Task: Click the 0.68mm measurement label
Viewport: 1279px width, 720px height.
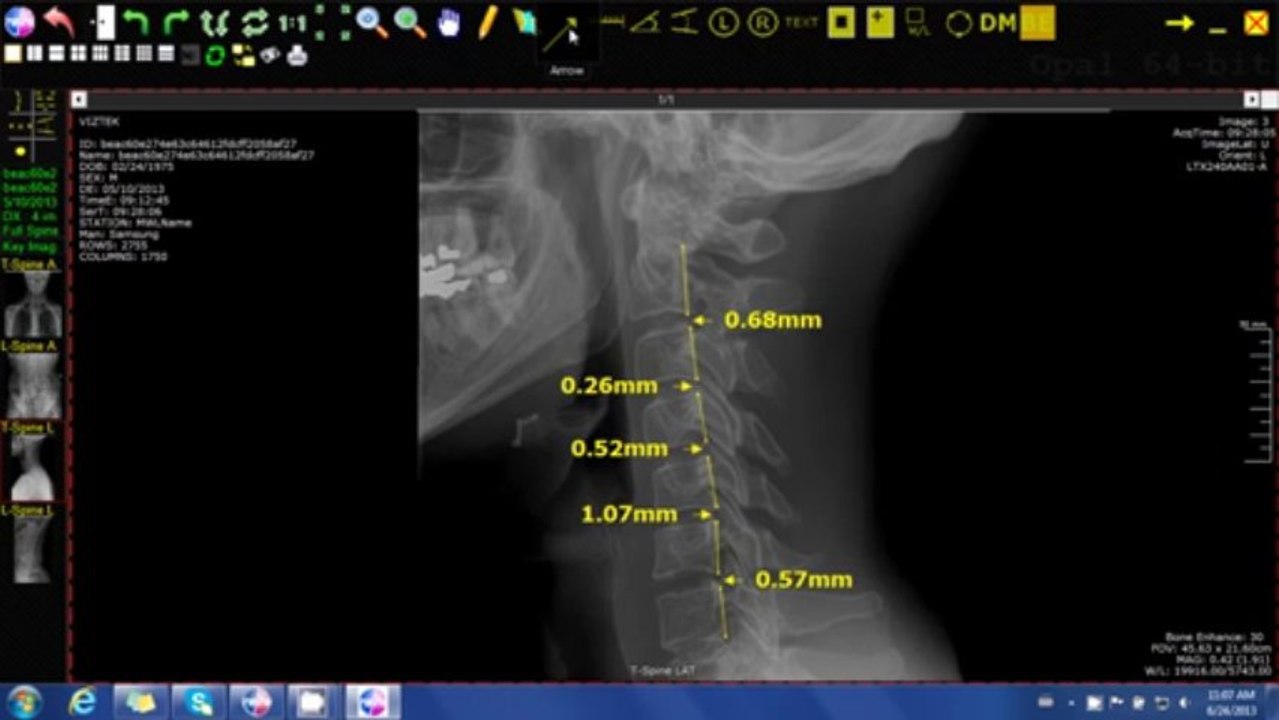Action: 773,320
